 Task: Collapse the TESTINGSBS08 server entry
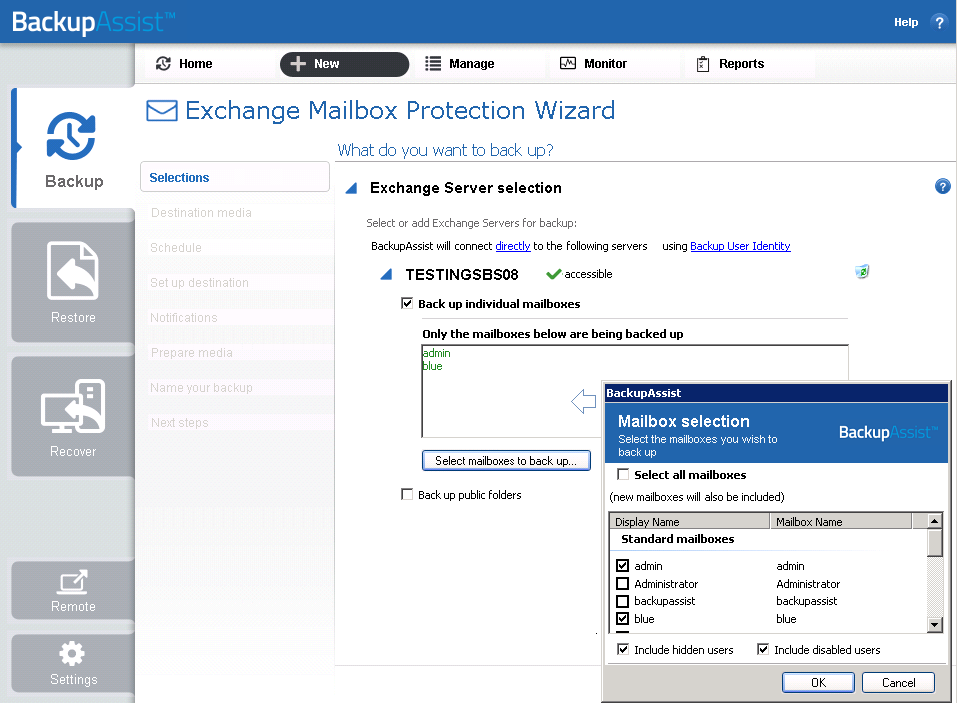click(386, 274)
